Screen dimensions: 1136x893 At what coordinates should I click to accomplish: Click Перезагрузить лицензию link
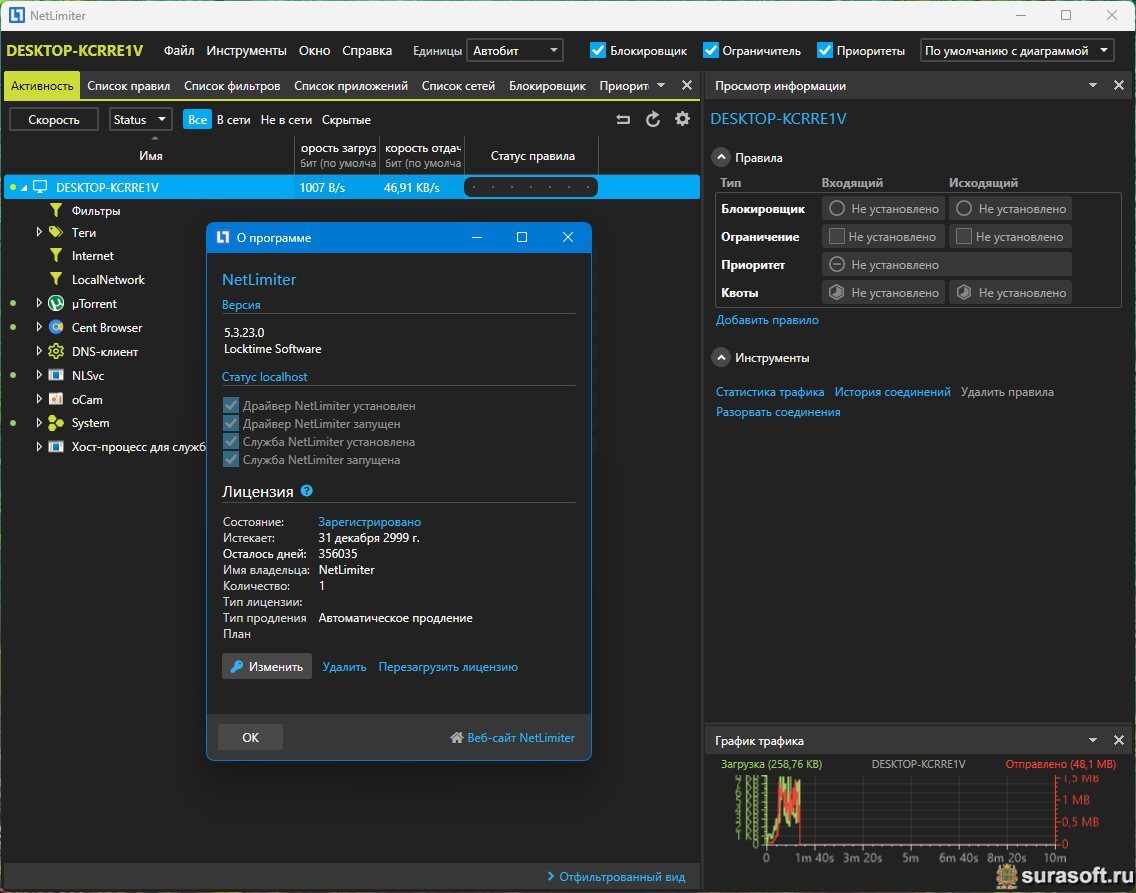(x=448, y=667)
